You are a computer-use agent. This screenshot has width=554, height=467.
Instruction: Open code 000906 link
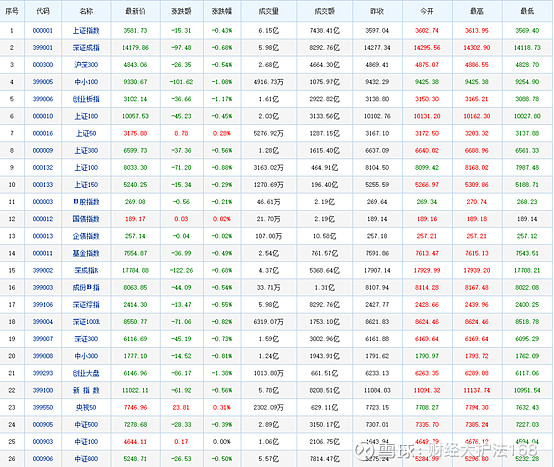point(43,459)
